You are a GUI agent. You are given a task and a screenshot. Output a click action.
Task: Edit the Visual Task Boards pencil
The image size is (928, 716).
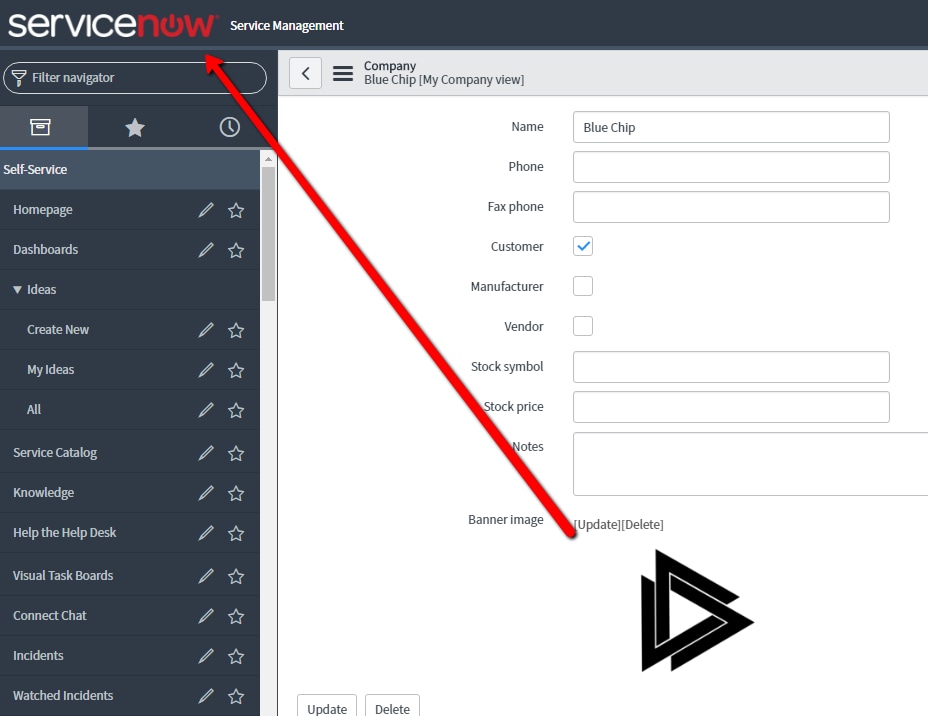coord(205,576)
